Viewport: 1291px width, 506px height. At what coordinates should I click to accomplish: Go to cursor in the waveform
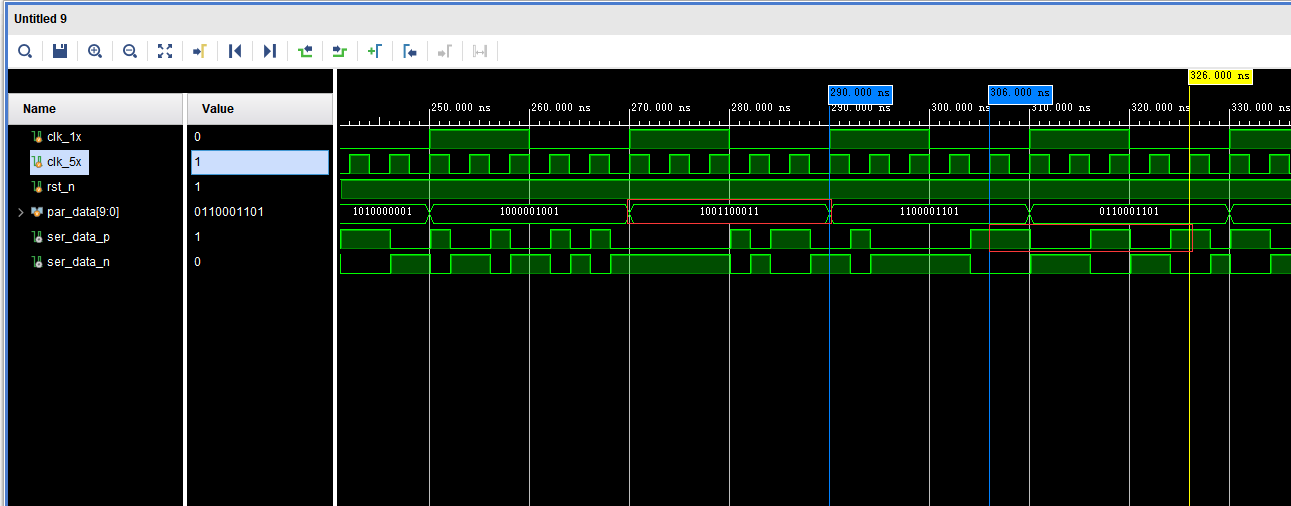coord(199,51)
